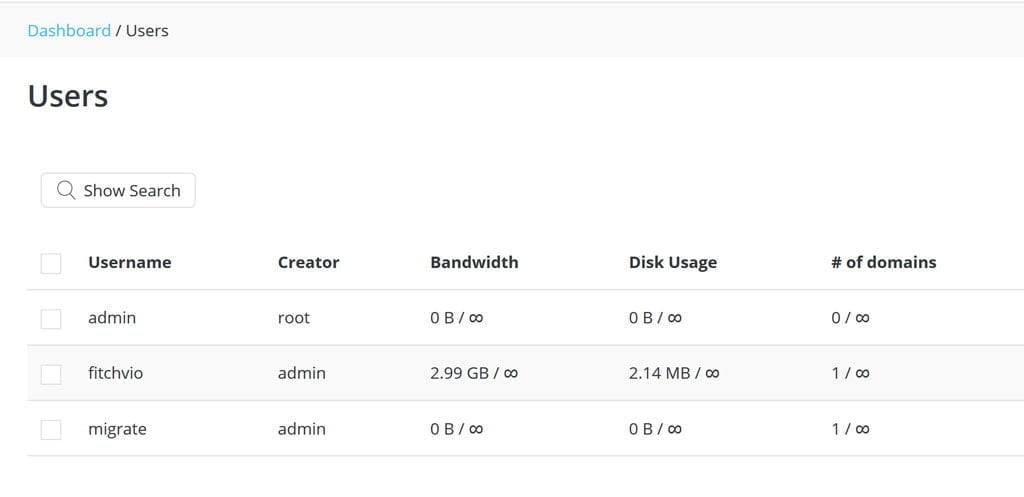This screenshot has height=497, width=1024.
Task: Open the fitchvio username entry
Action: pos(116,374)
